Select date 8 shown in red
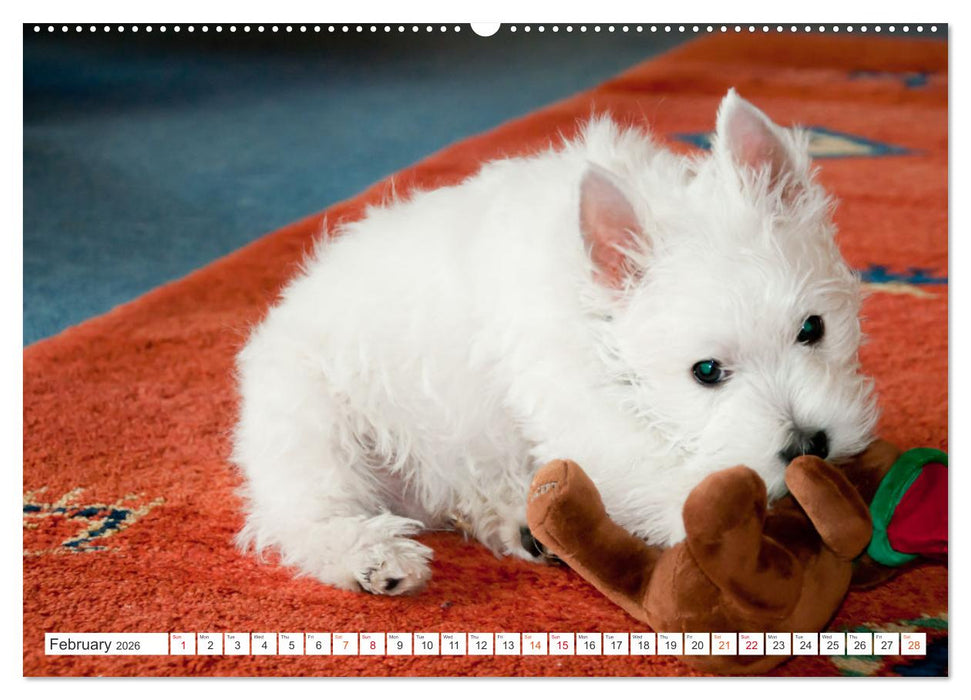The width and height of the screenshot is (971, 700). [x=375, y=646]
